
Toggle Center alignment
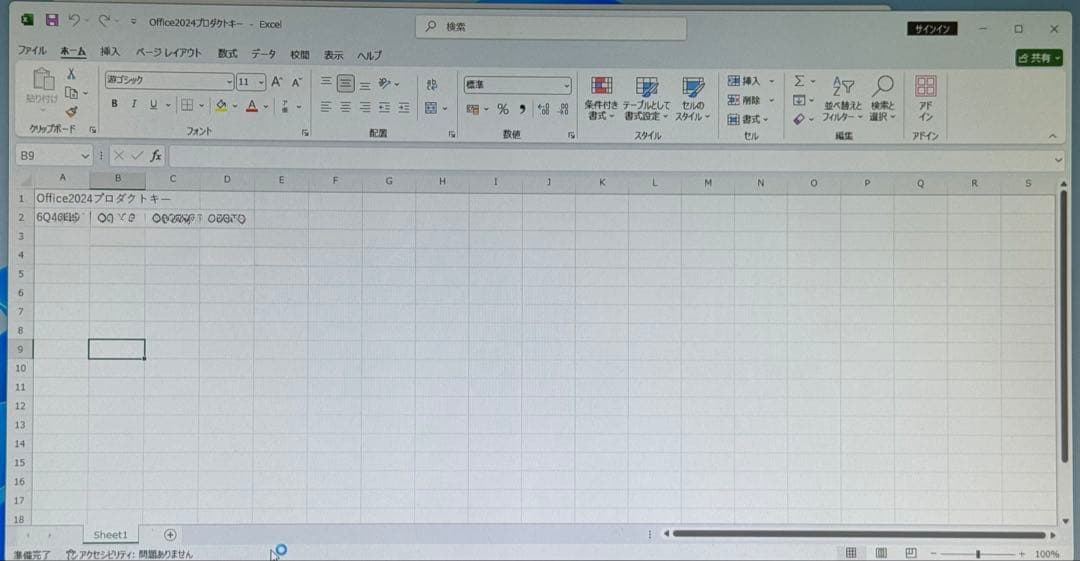point(346,108)
